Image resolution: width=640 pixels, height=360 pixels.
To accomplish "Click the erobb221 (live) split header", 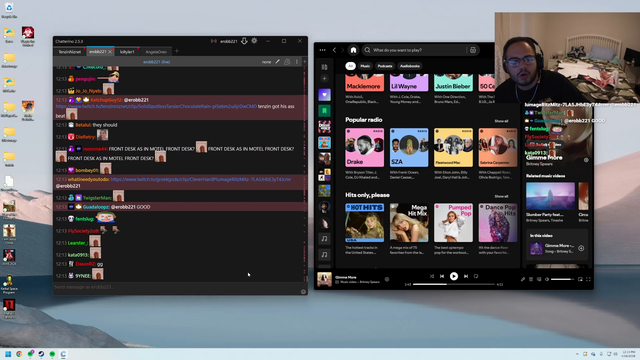I will 156,62.
